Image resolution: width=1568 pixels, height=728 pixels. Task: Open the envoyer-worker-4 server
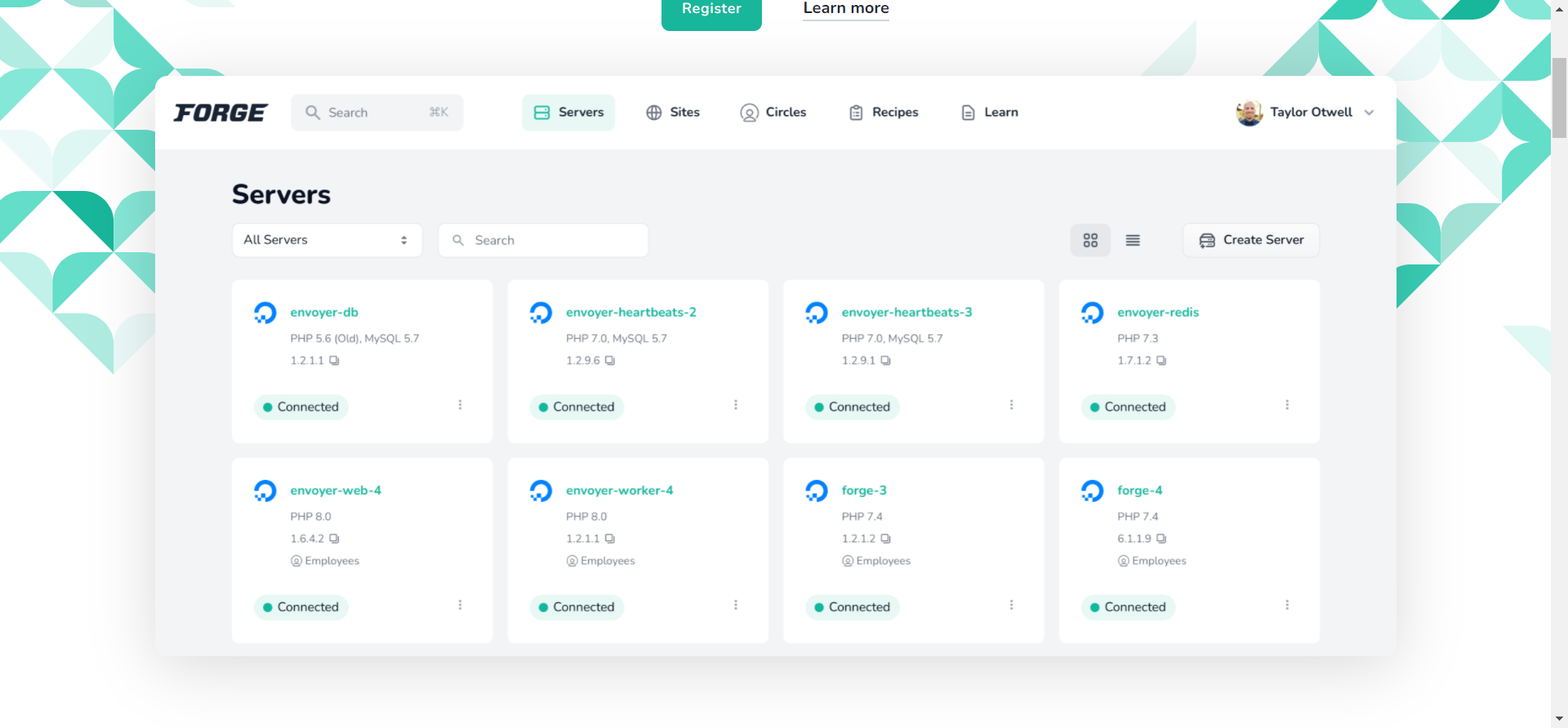(619, 491)
